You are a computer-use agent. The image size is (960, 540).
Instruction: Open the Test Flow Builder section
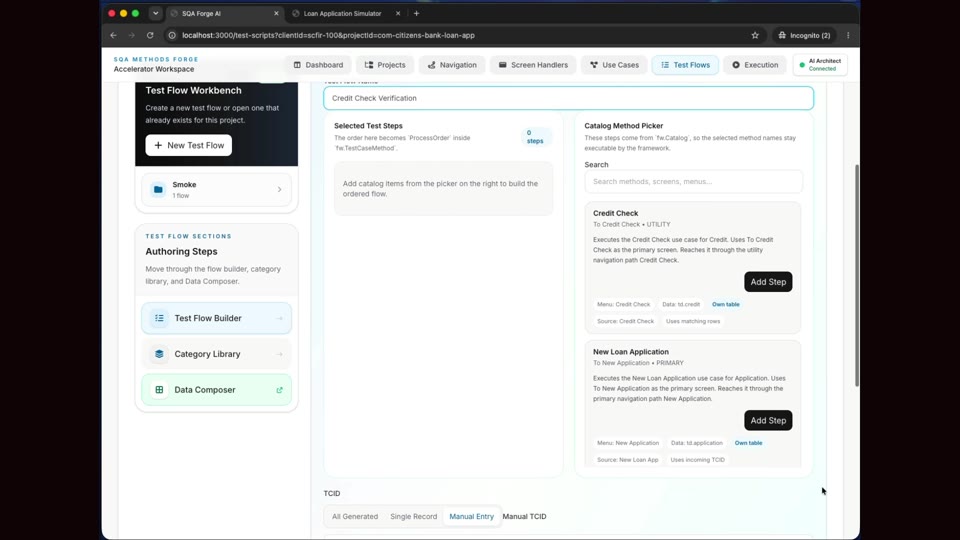[x=216, y=318]
